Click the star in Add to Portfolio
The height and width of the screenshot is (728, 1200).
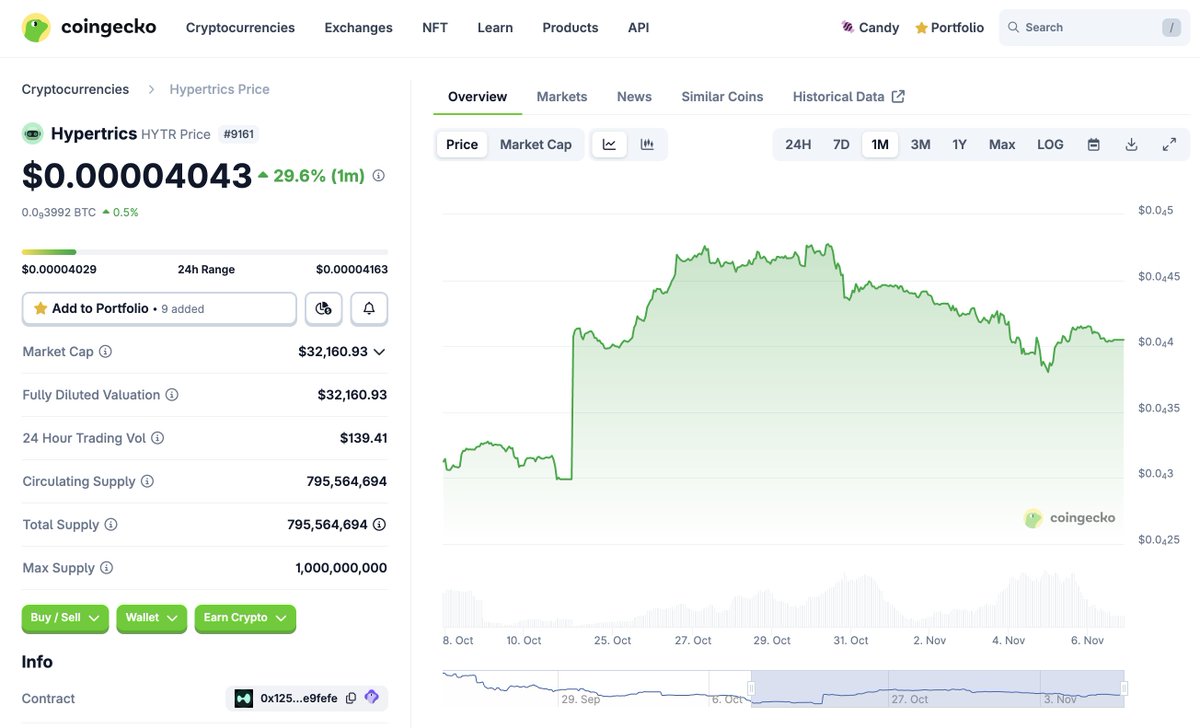[x=41, y=309]
